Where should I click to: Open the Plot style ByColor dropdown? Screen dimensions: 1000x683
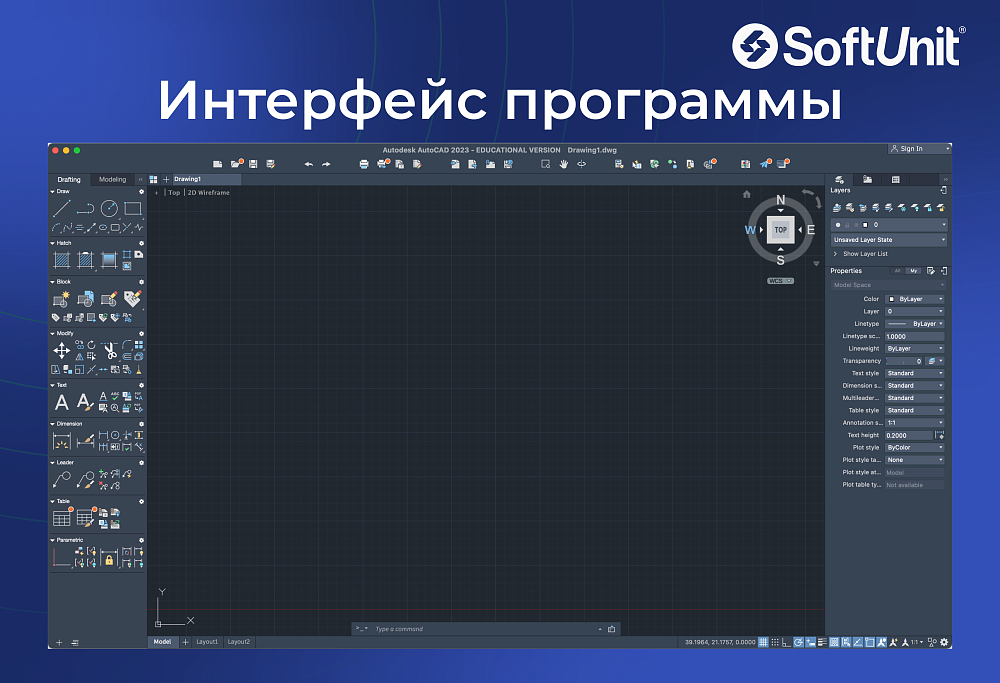point(915,448)
